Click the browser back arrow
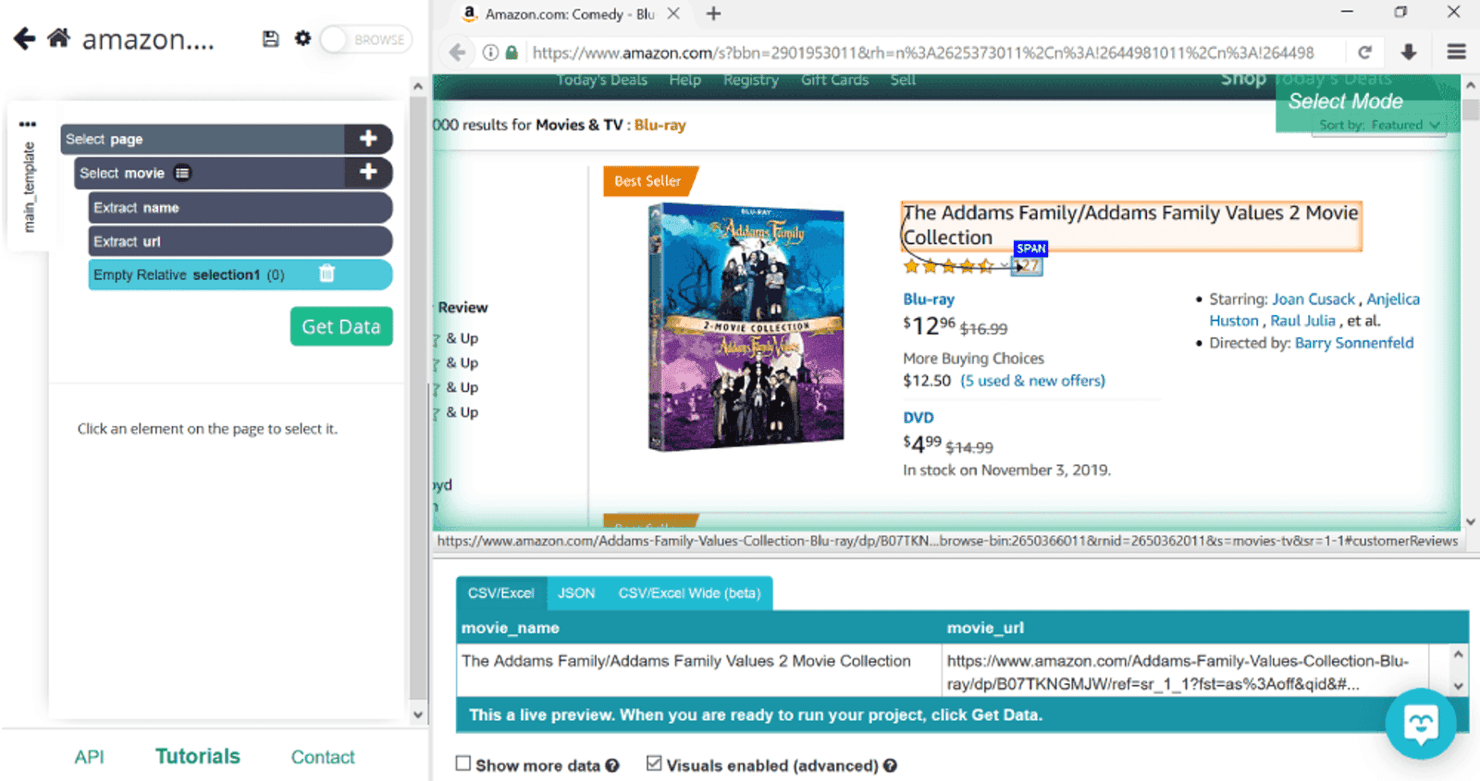Image resolution: width=1480 pixels, height=781 pixels. (x=457, y=53)
